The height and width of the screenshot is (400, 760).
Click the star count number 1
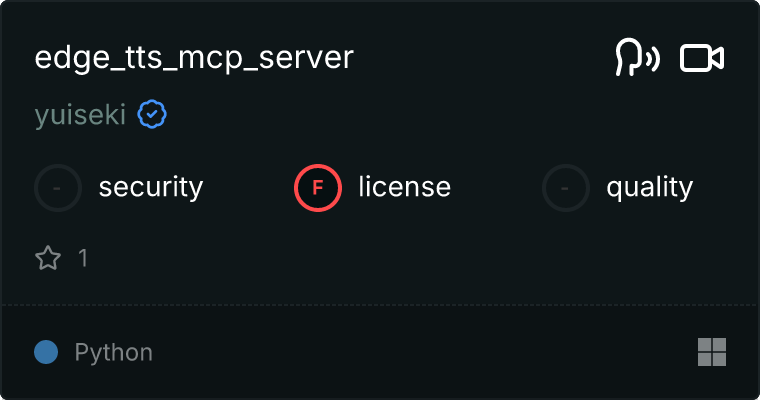(83, 258)
